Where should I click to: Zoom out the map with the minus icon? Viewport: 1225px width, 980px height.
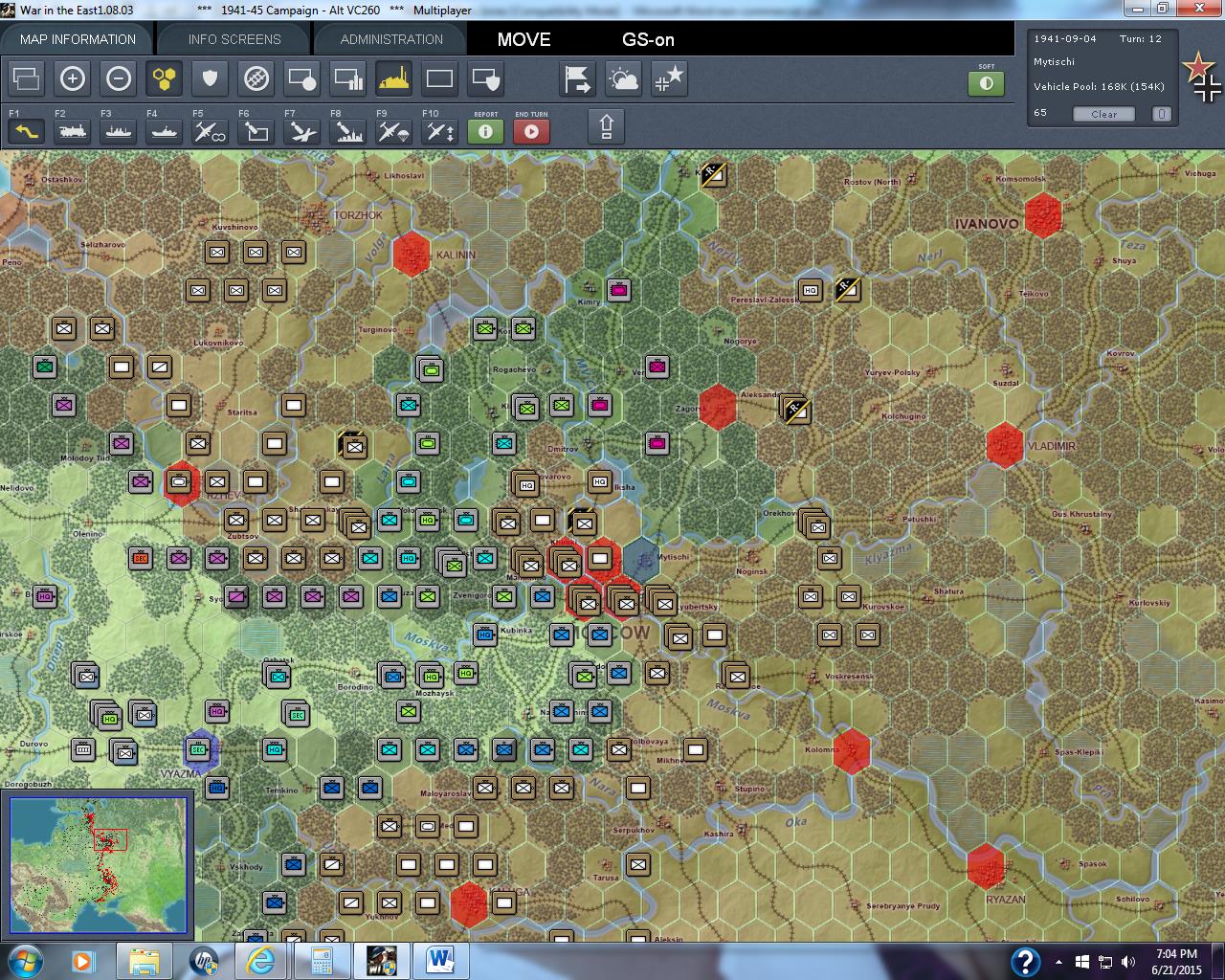coord(118,78)
